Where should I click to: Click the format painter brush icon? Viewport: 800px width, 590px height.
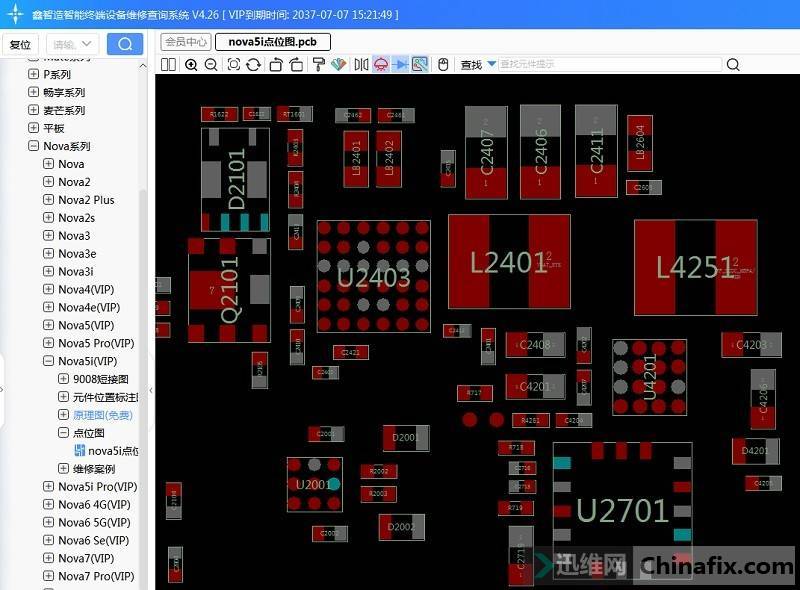click(x=318, y=65)
